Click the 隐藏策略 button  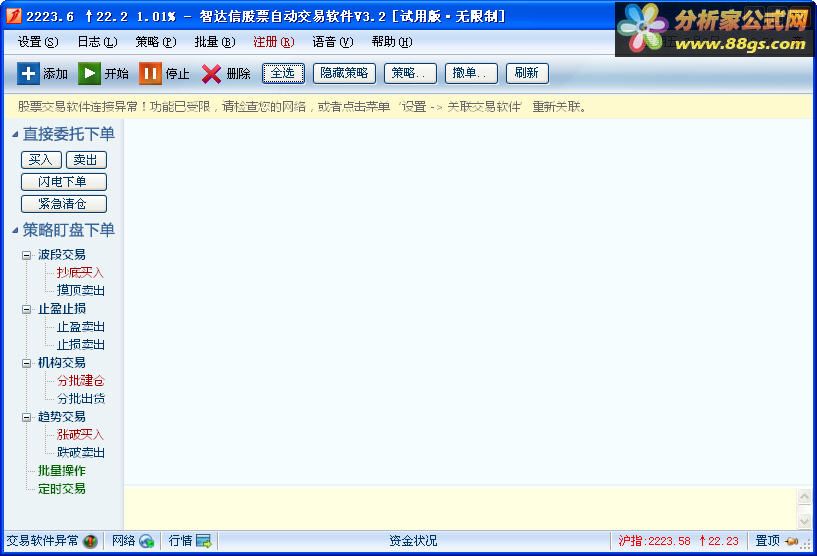pos(344,73)
